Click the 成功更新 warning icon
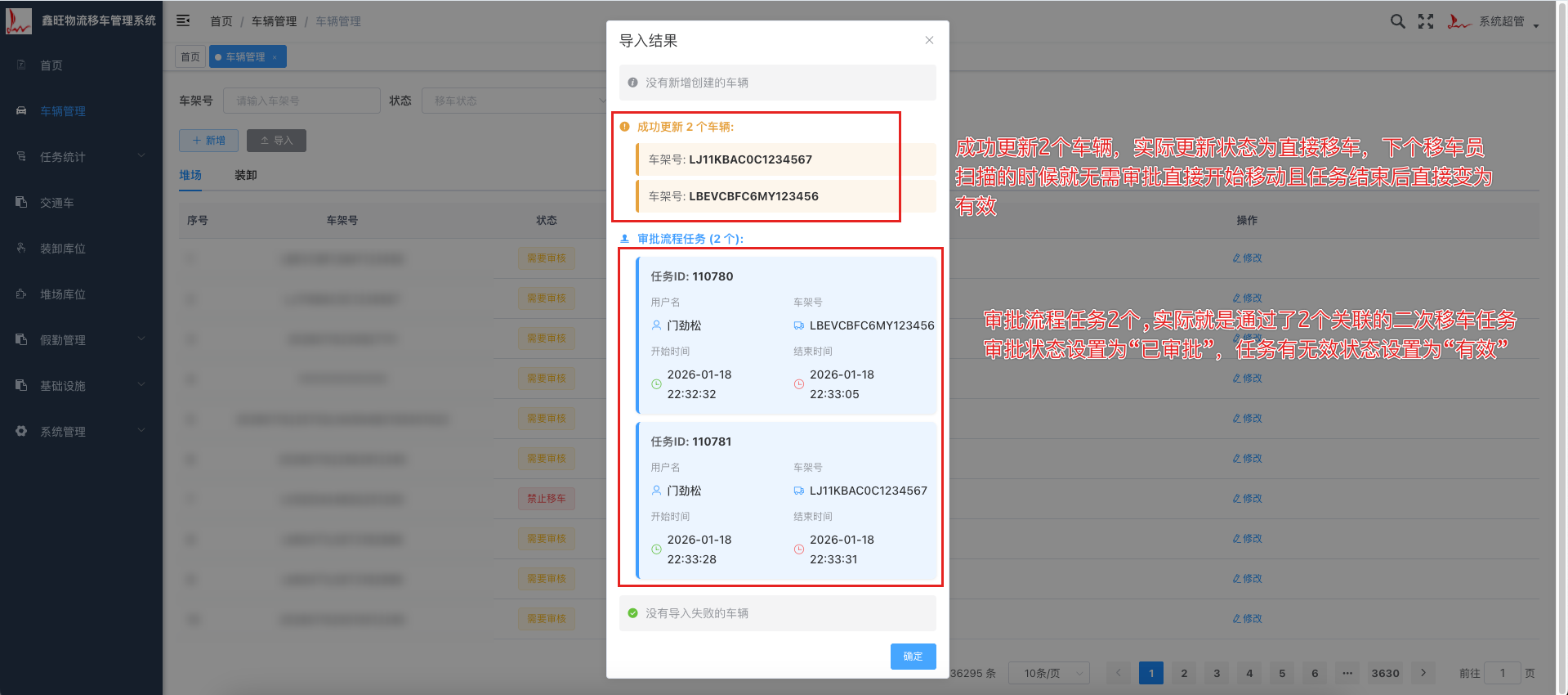Viewport: 1568px width, 695px height. tap(625, 127)
